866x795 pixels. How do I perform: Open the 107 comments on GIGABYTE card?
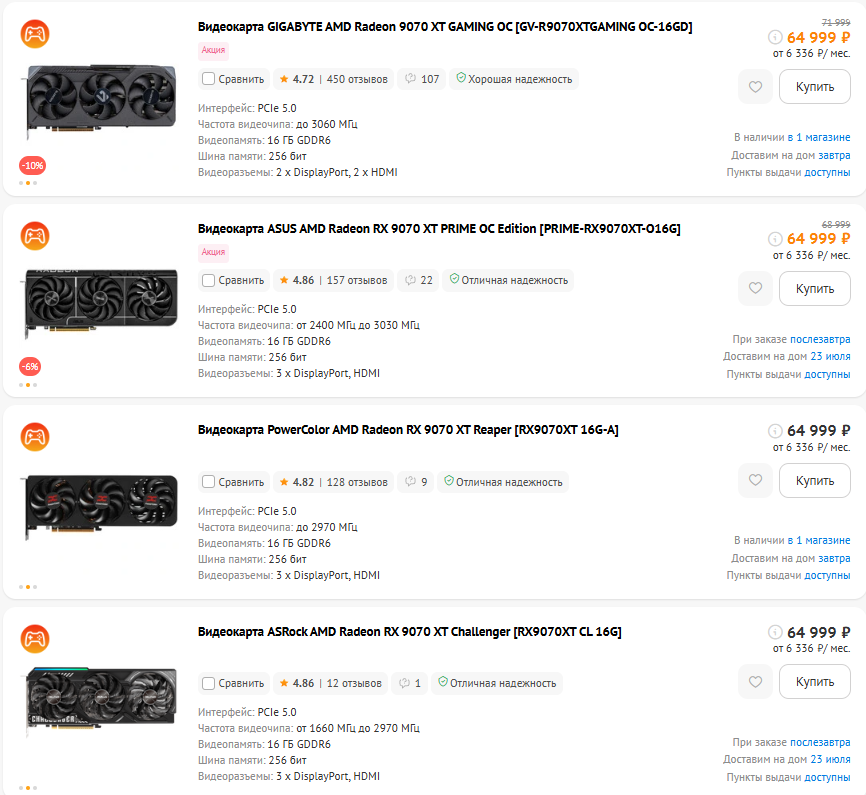point(422,79)
